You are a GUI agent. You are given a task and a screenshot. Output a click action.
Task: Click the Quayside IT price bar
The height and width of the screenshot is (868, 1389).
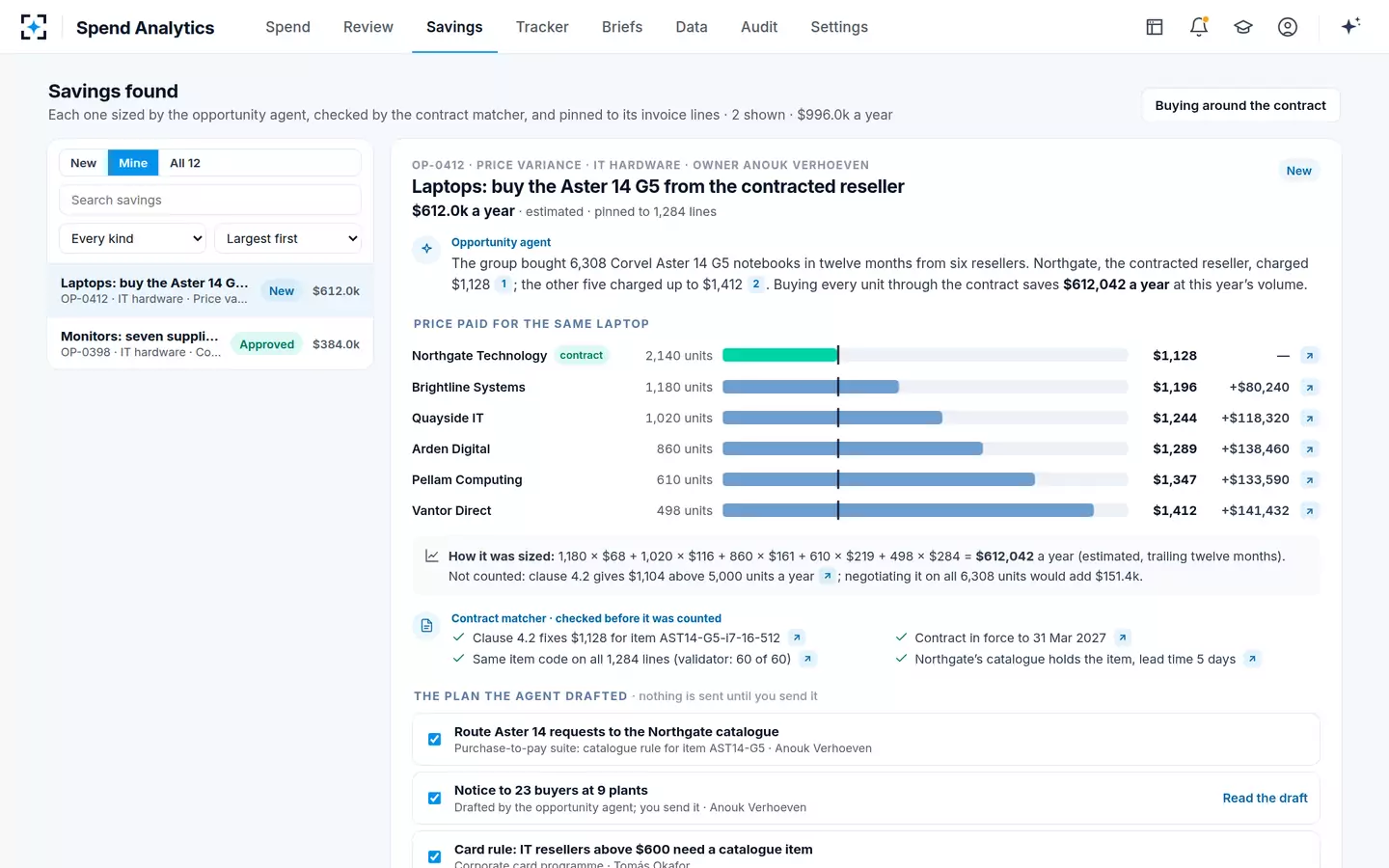(832, 419)
